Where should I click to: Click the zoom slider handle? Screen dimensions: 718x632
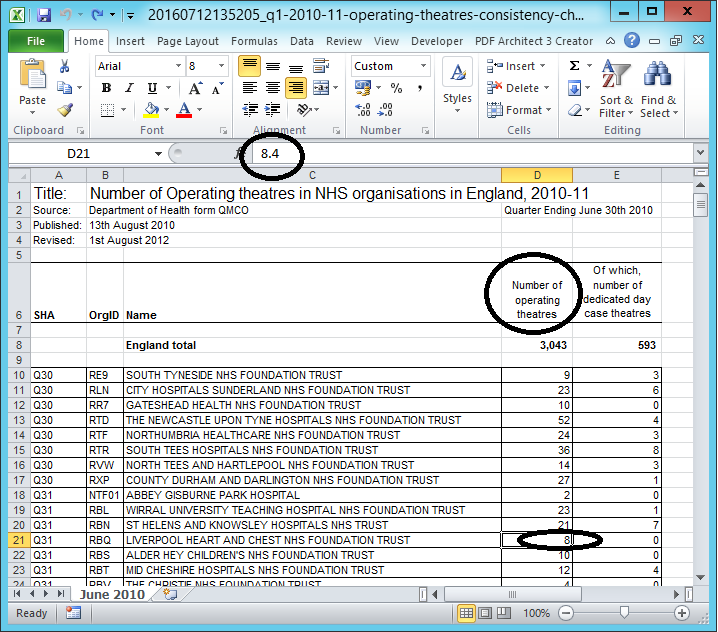tap(624, 612)
